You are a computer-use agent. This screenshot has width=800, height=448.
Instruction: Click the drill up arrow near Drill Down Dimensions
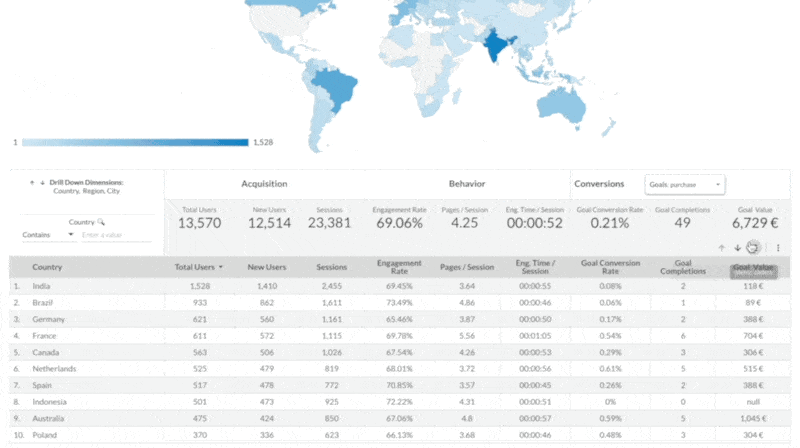(32, 183)
